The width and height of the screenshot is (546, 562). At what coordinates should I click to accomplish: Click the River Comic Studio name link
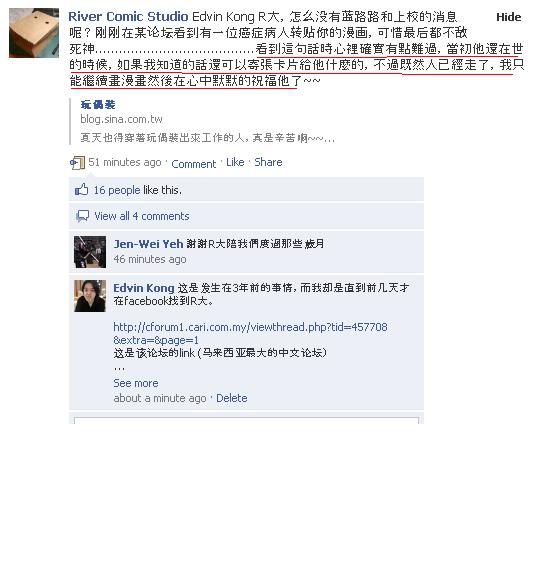click(128, 17)
